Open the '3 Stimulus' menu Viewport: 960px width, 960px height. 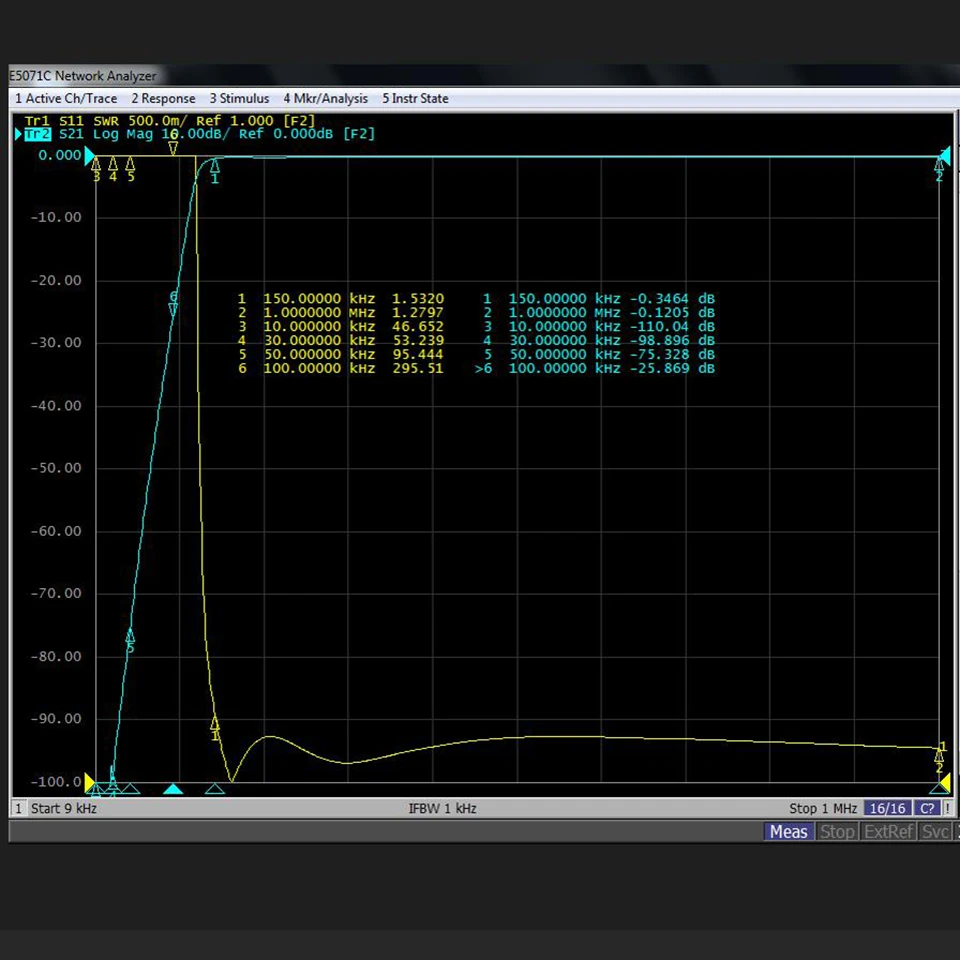point(239,99)
